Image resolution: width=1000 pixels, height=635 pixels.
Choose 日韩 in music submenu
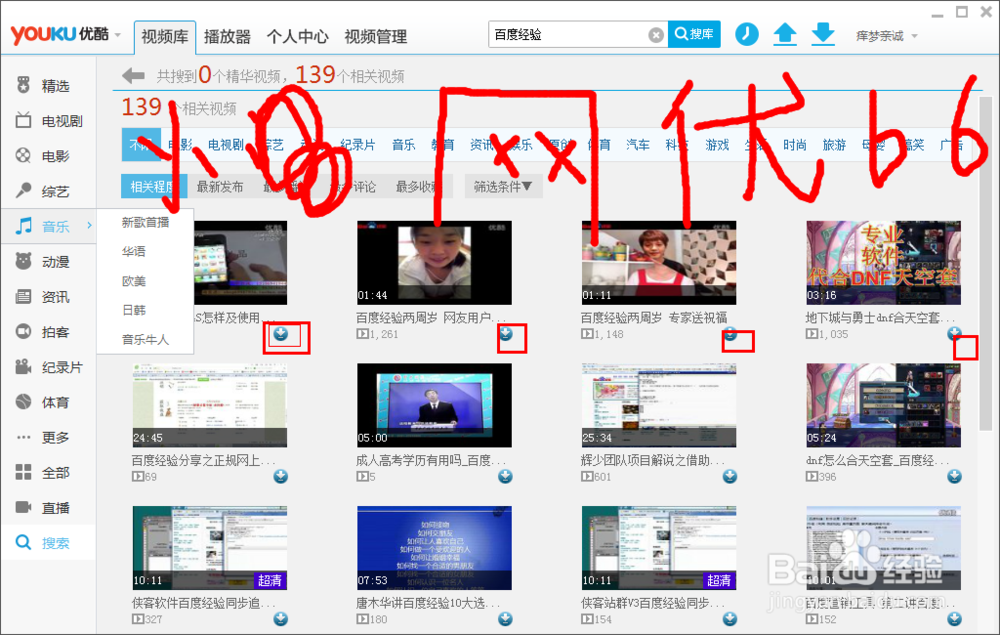coord(134,310)
